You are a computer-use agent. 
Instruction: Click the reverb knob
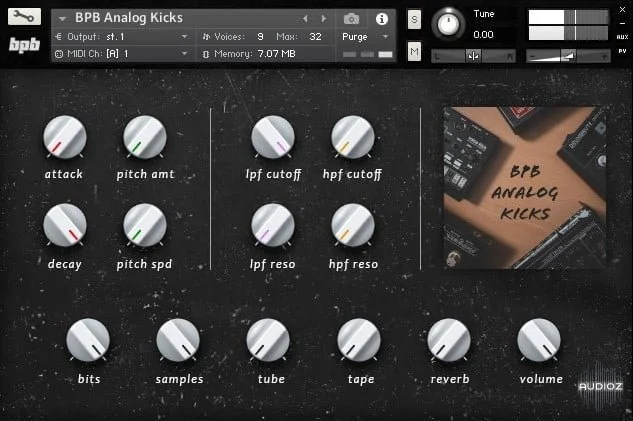(449, 340)
